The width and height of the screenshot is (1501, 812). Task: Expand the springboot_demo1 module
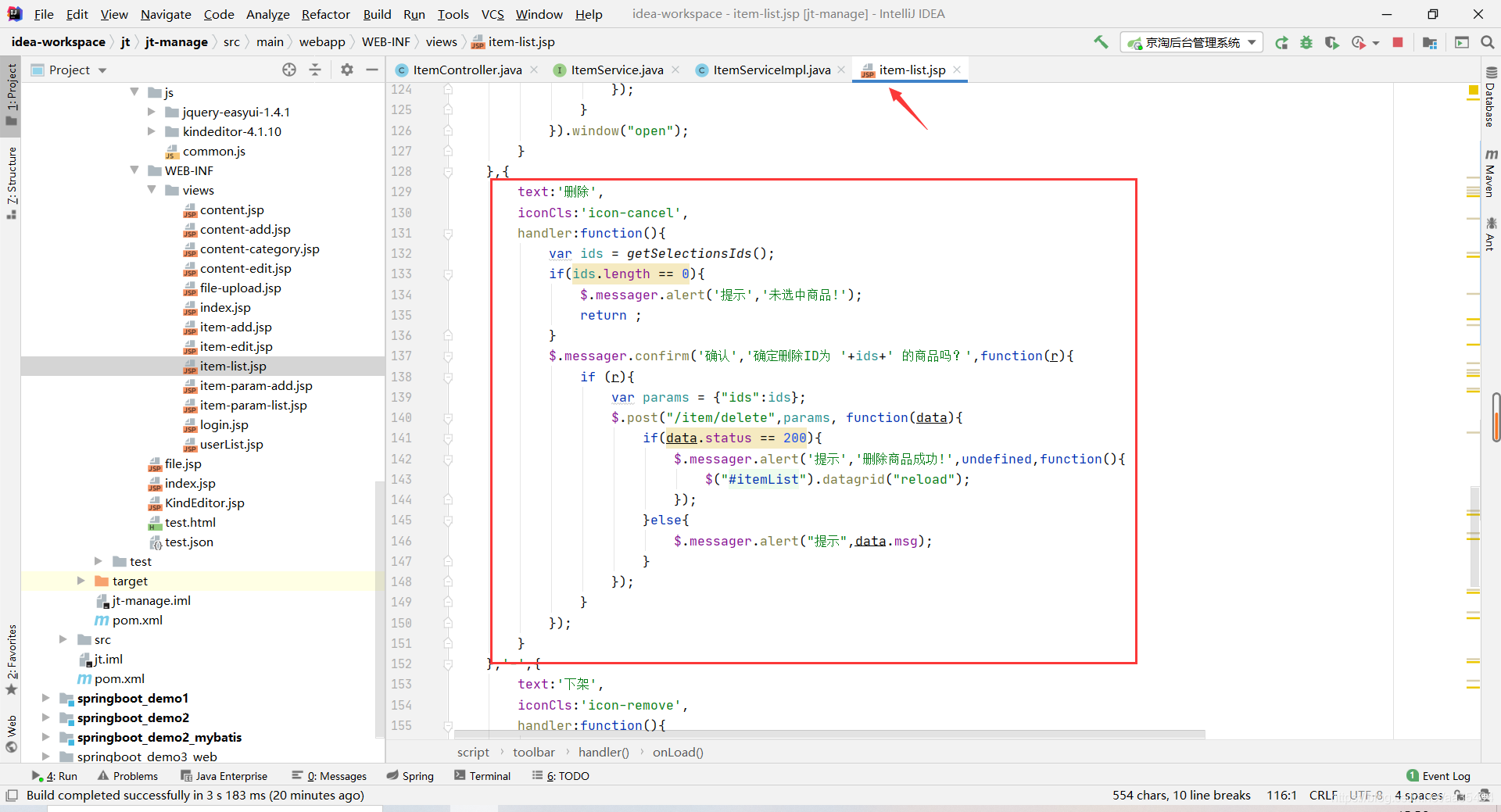[46, 698]
